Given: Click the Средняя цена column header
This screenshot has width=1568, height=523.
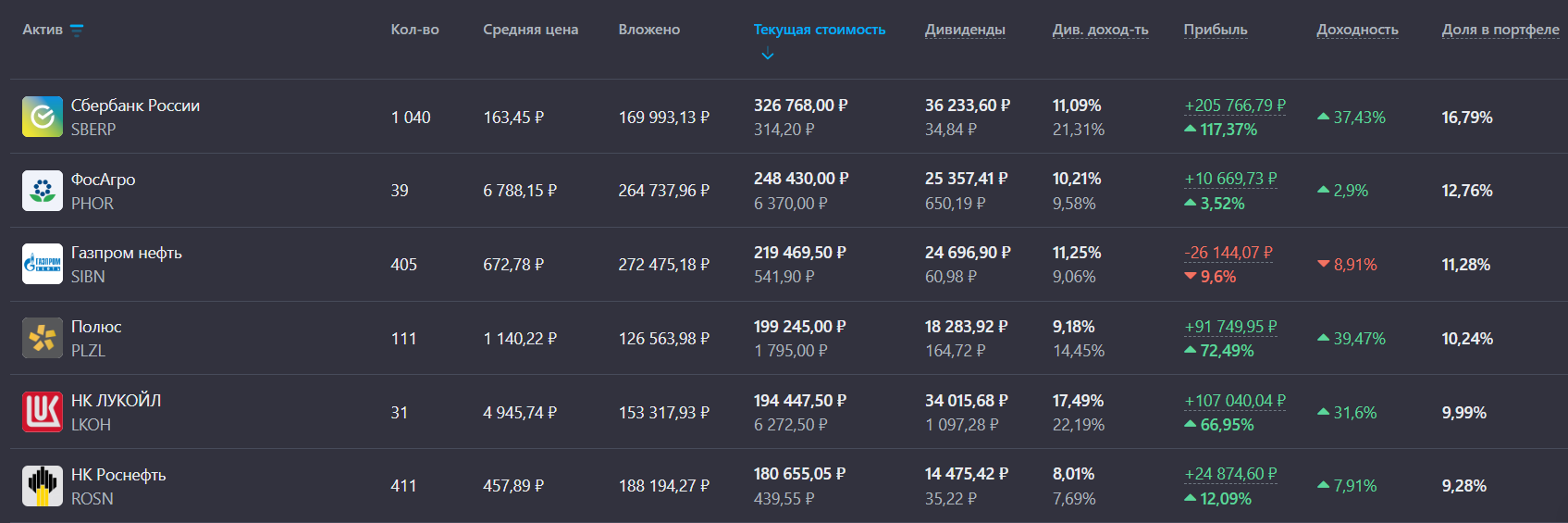Looking at the screenshot, I should point(530,30).
